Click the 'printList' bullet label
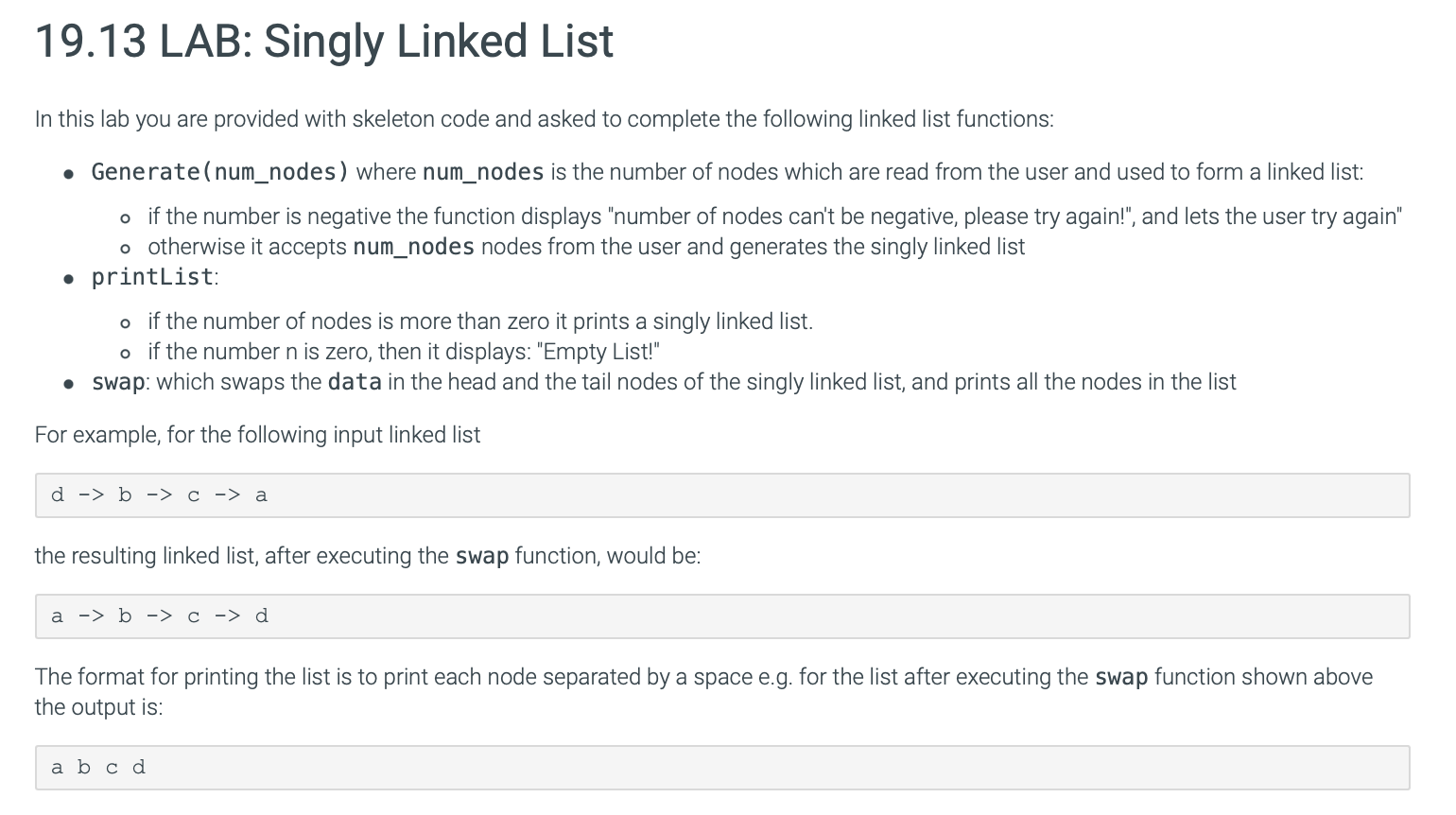1456x815 pixels. pos(152,277)
